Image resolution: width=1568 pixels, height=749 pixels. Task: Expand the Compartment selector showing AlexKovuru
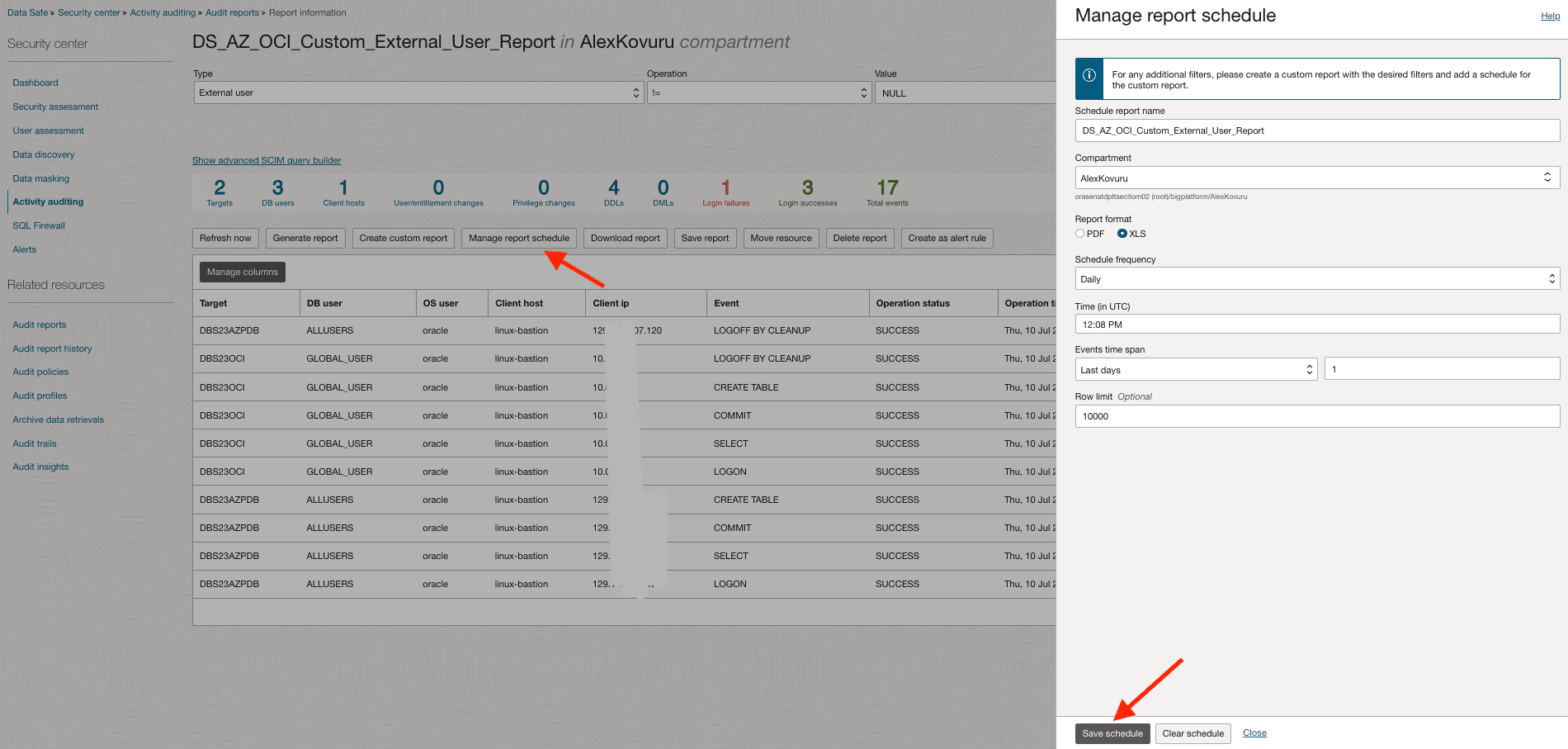coord(1315,177)
